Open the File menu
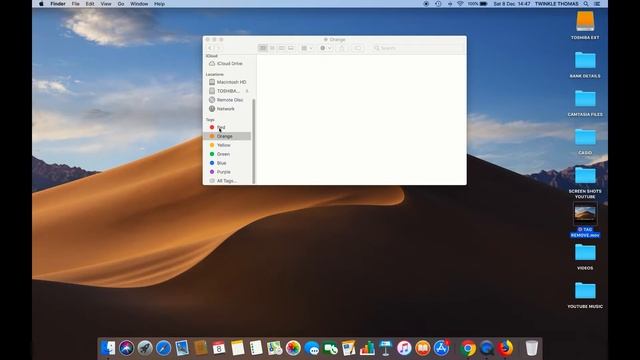 [76, 4]
